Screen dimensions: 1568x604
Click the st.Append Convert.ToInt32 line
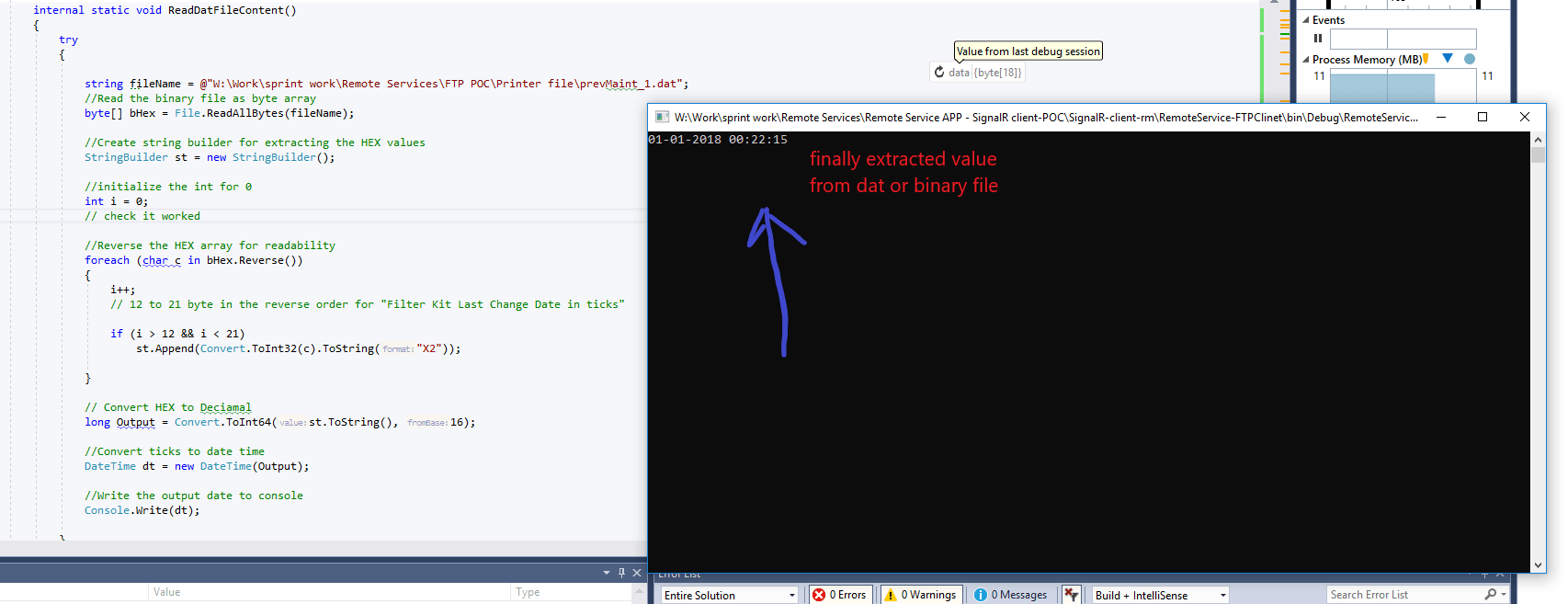(299, 348)
